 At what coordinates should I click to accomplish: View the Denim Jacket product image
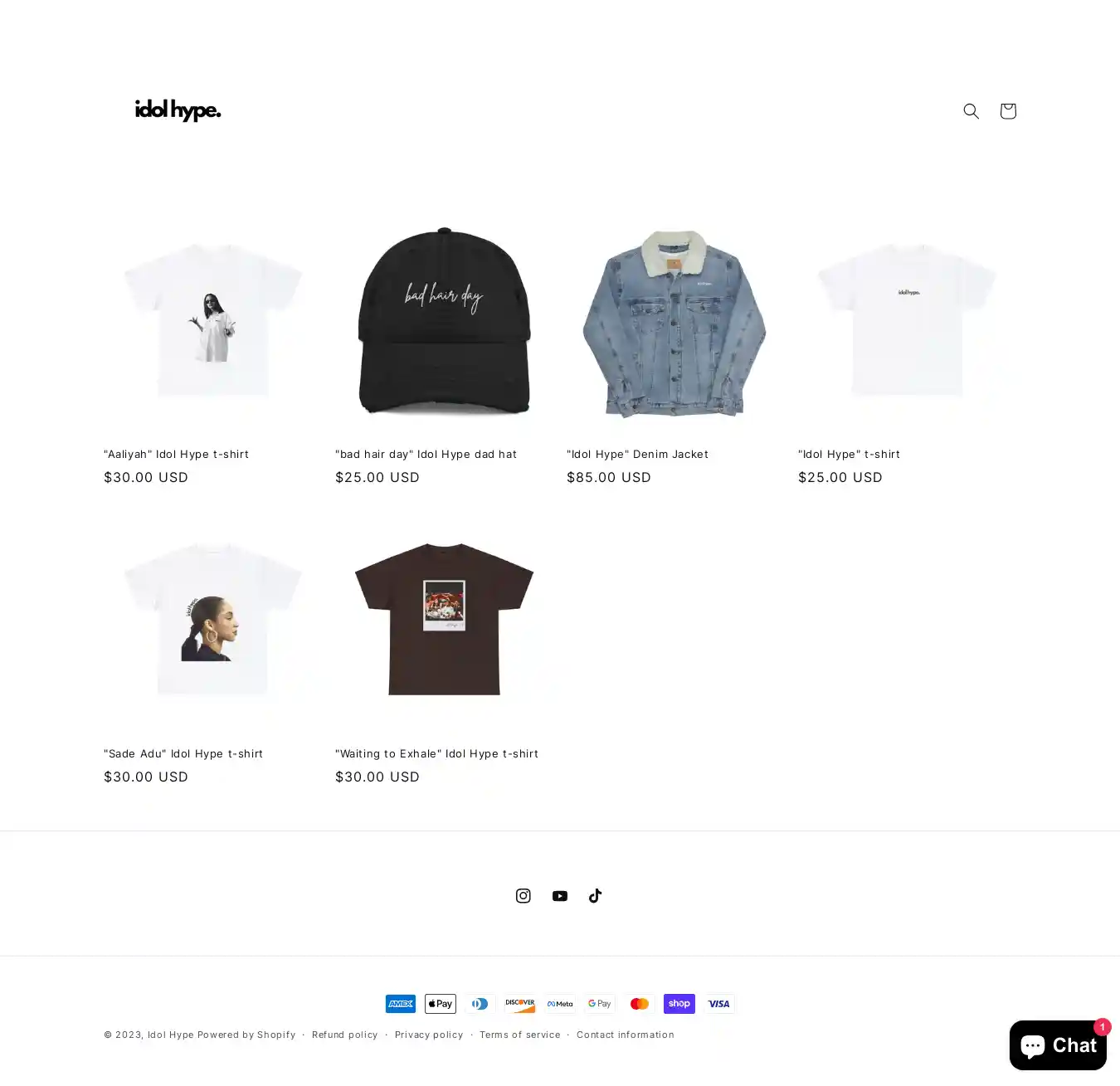pyautogui.click(x=674, y=320)
